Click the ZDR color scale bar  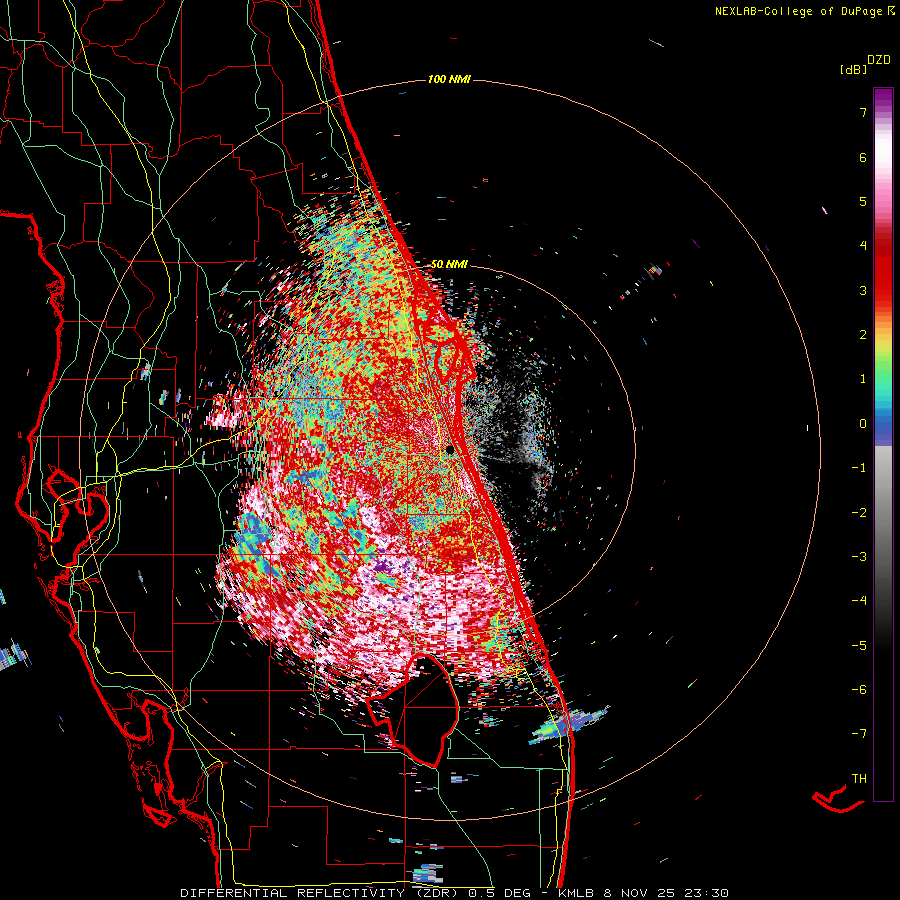point(883,444)
